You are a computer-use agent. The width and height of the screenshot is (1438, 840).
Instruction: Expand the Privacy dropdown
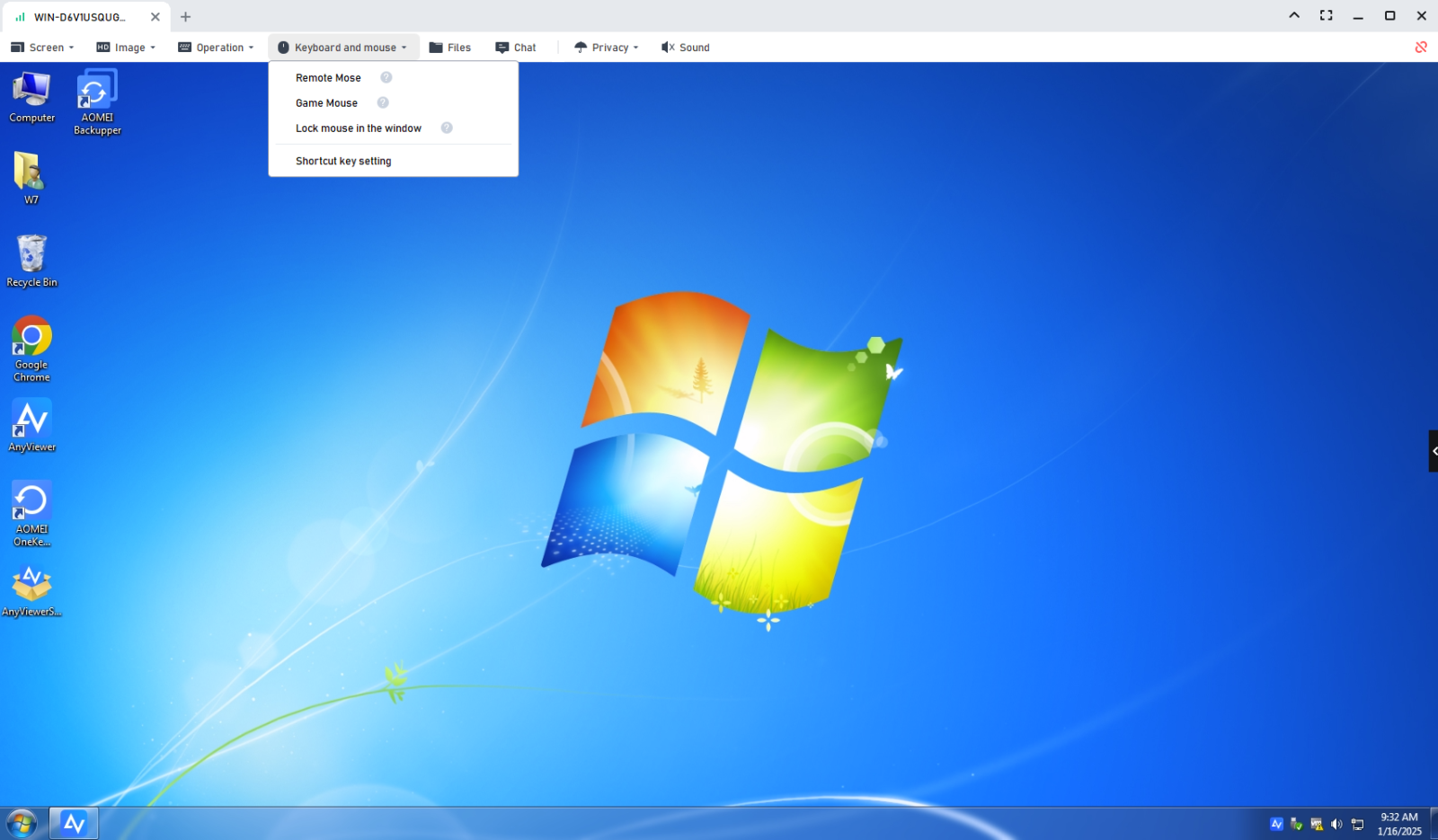pyautogui.click(x=607, y=48)
